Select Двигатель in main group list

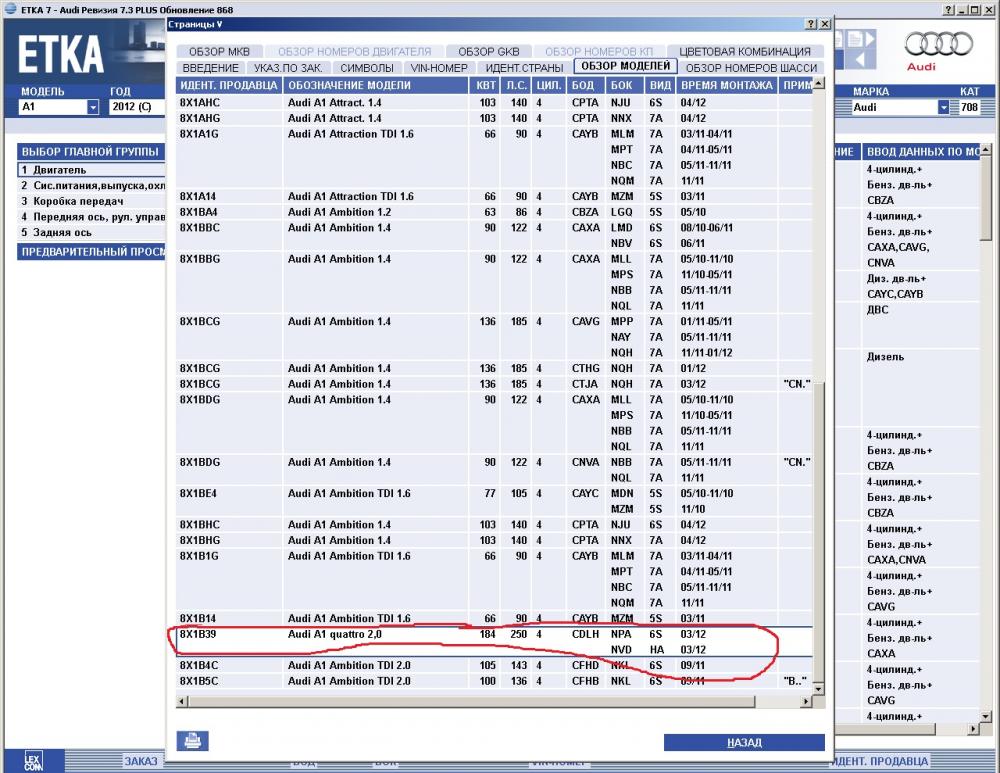tap(91, 170)
